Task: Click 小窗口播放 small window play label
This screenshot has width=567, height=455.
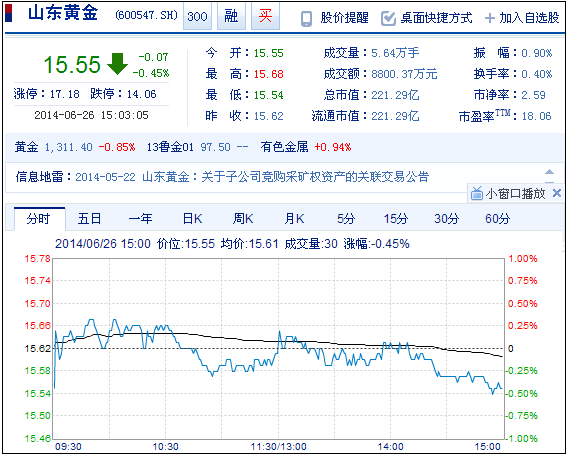Action: 515,194
